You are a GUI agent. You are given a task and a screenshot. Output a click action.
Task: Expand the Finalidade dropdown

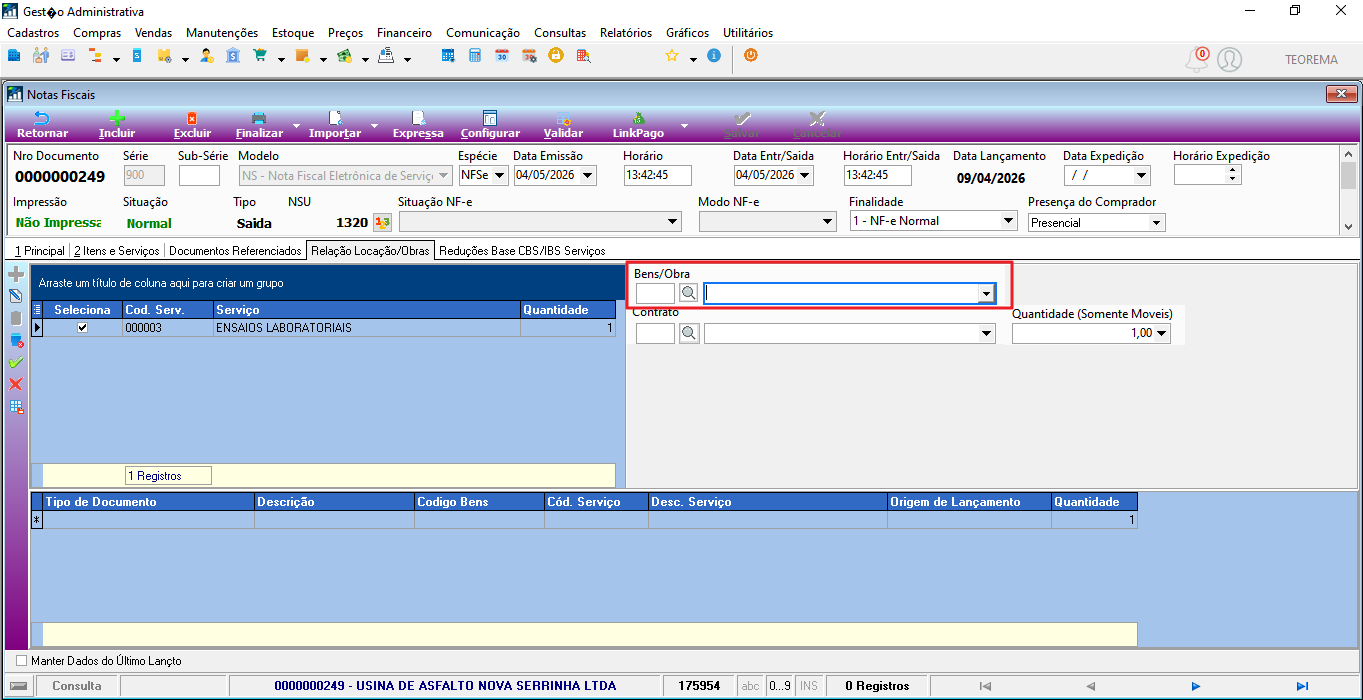click(x=1008, y=222)
